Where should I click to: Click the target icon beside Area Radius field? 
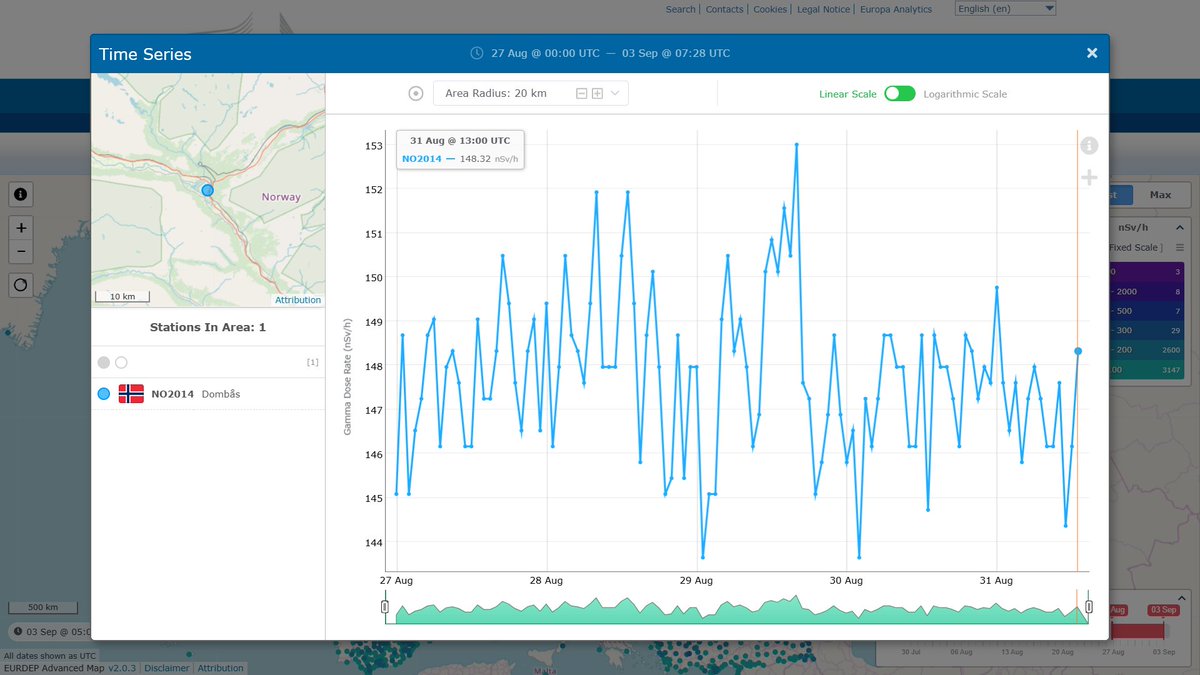coord(415,92)
